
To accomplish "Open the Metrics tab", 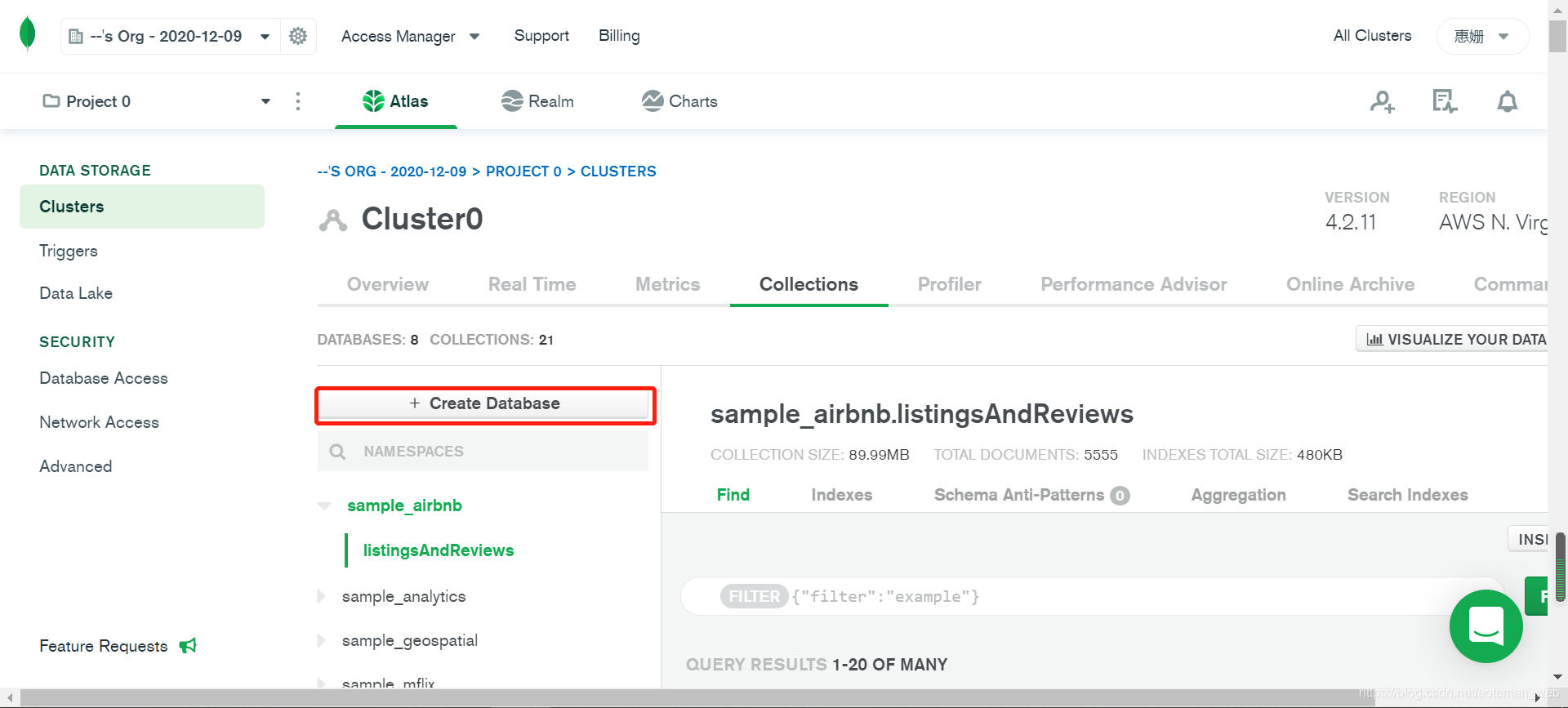I will (x=668, y=284).
